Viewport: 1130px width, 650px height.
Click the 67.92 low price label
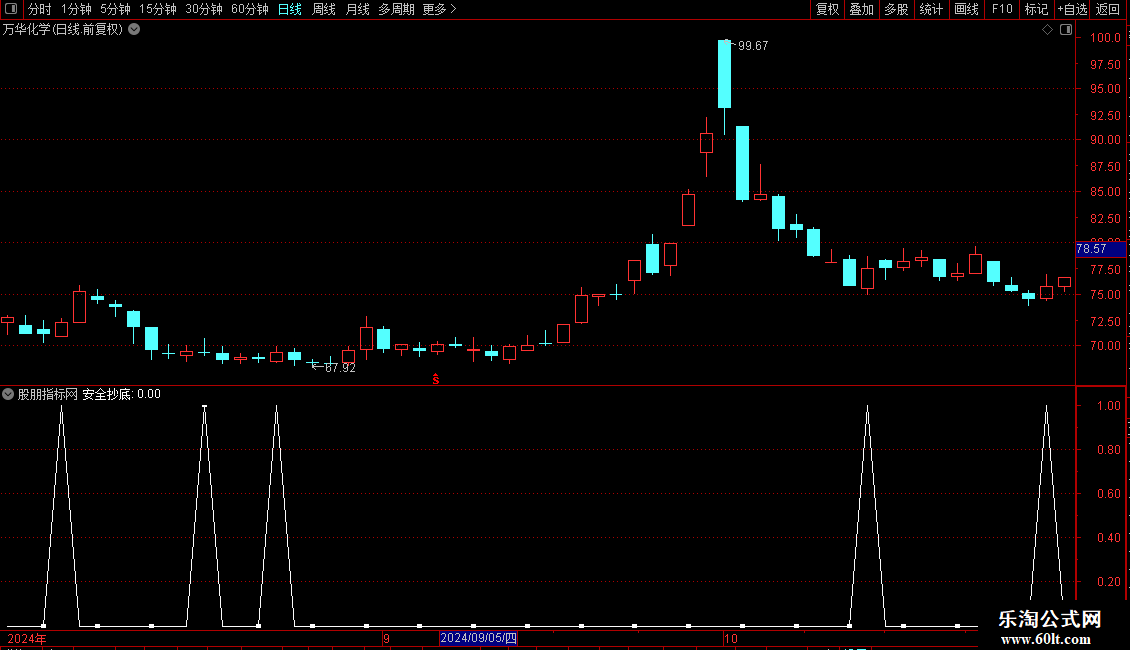[x=340, y=368]
